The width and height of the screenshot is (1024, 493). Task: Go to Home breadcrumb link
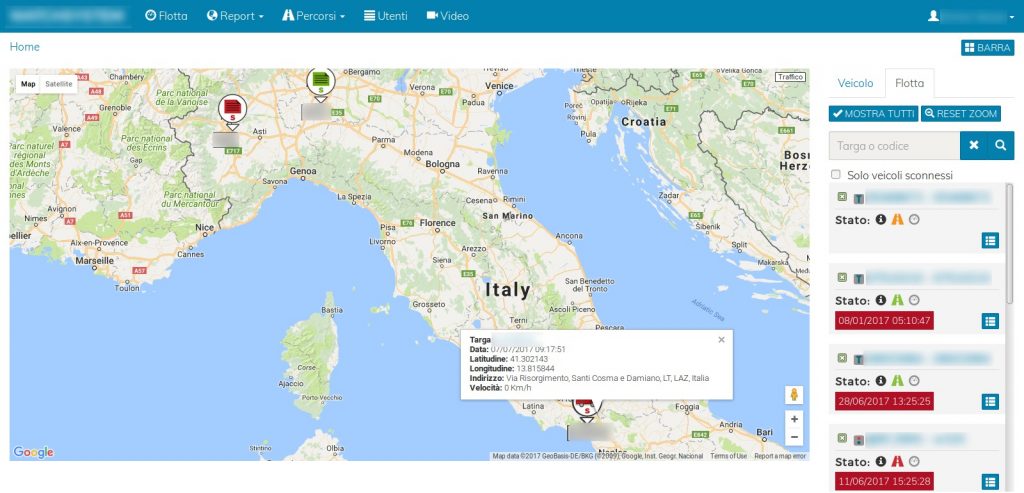(25, 47)
